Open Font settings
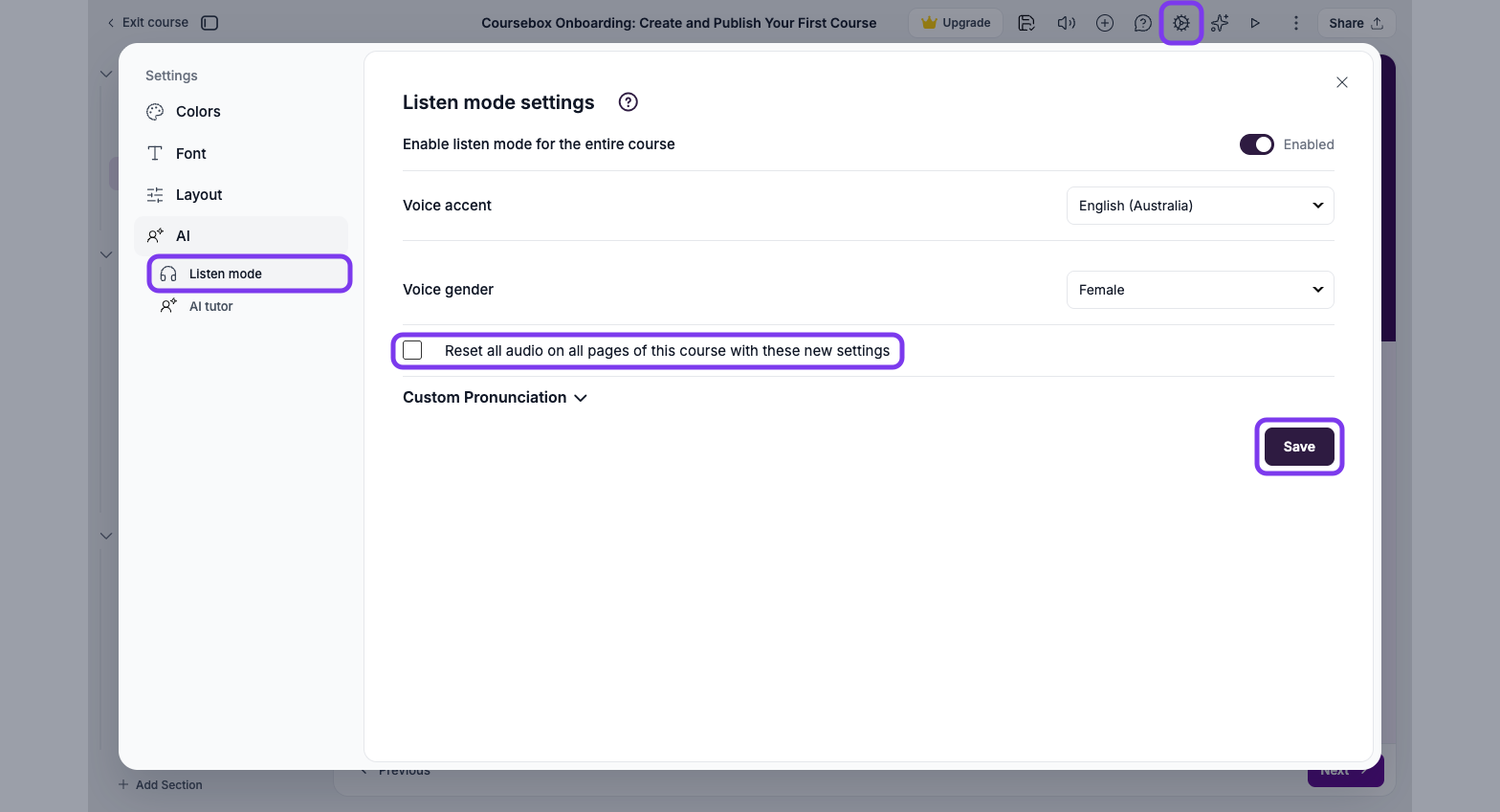1500x812 pixels. (x=241, y=153)
